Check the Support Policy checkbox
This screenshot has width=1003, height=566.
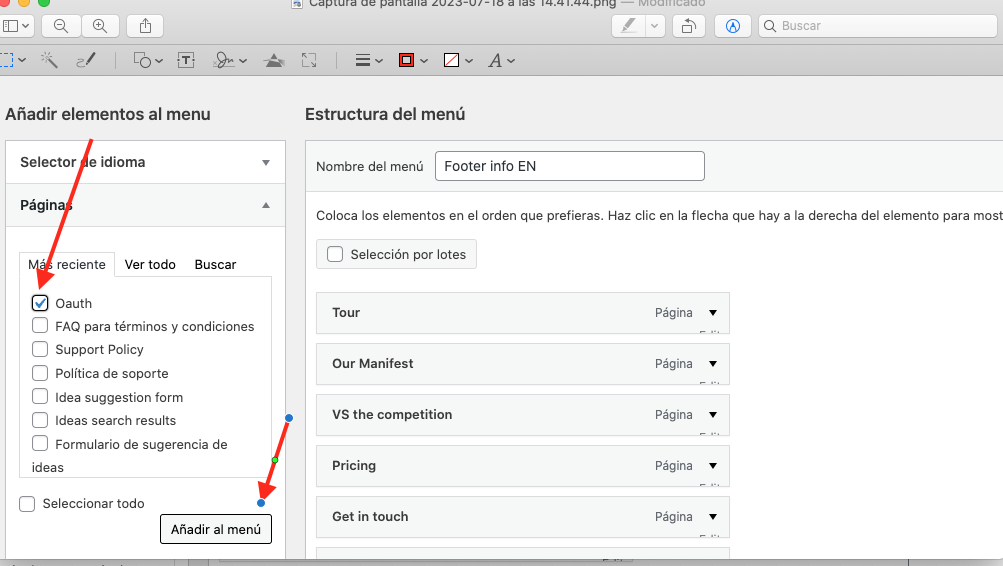[40, 349]
